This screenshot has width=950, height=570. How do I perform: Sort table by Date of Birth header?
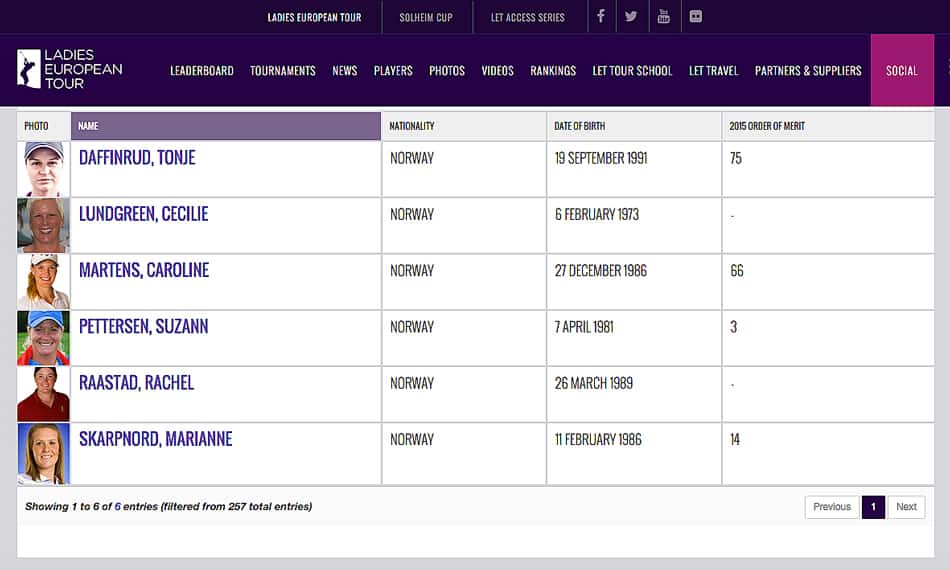tap(634, 126)
